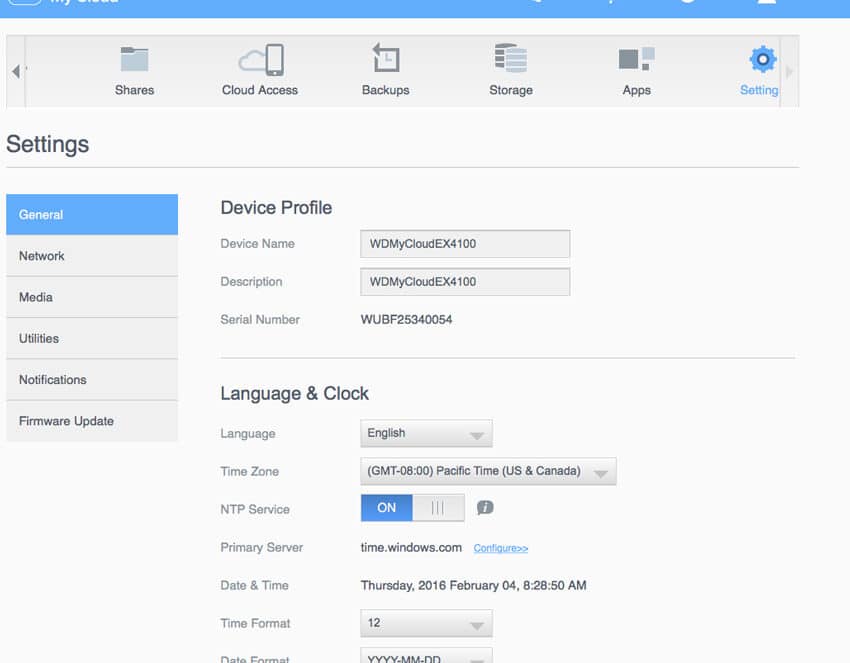
Task: Click the right navigation scroll arrow
Action: [x=789, y=72]
